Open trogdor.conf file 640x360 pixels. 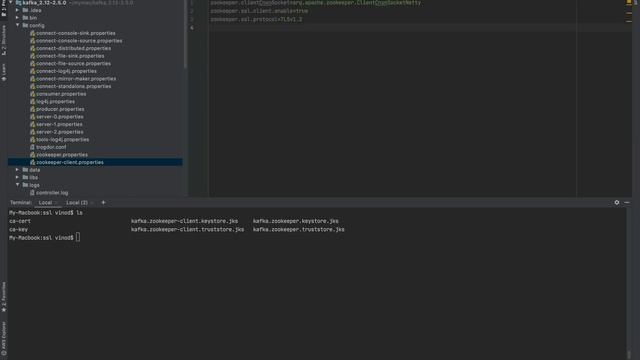[x=51, y=147]
